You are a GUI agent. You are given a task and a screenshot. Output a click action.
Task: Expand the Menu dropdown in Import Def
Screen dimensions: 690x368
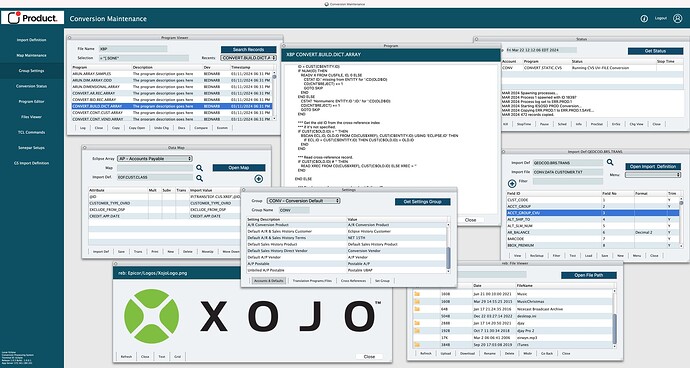point(653,175)
